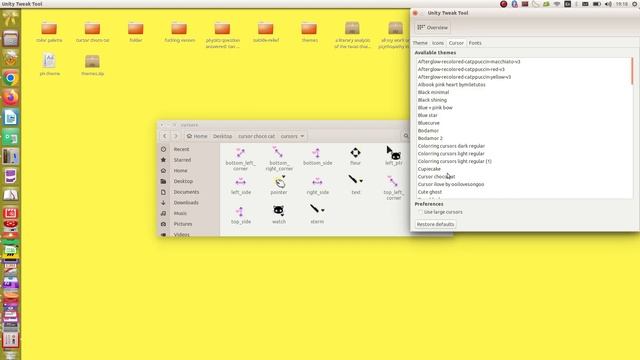The width and height of the screenshot is (640, 360).
Task: Select Afterglow-recolored-catppuccin-red-v3 theme
Action: click(x=524, y=69)
